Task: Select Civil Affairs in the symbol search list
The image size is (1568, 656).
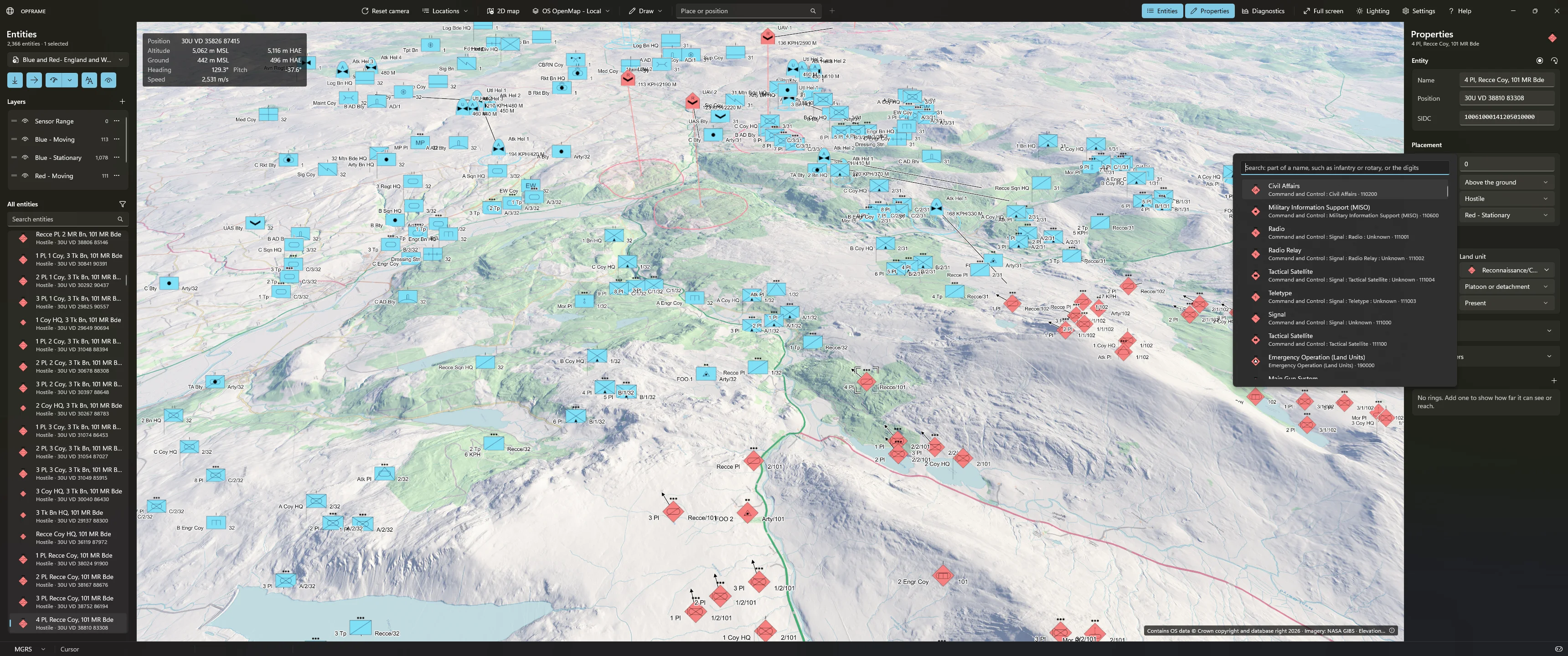Action: click(1344, 190)
